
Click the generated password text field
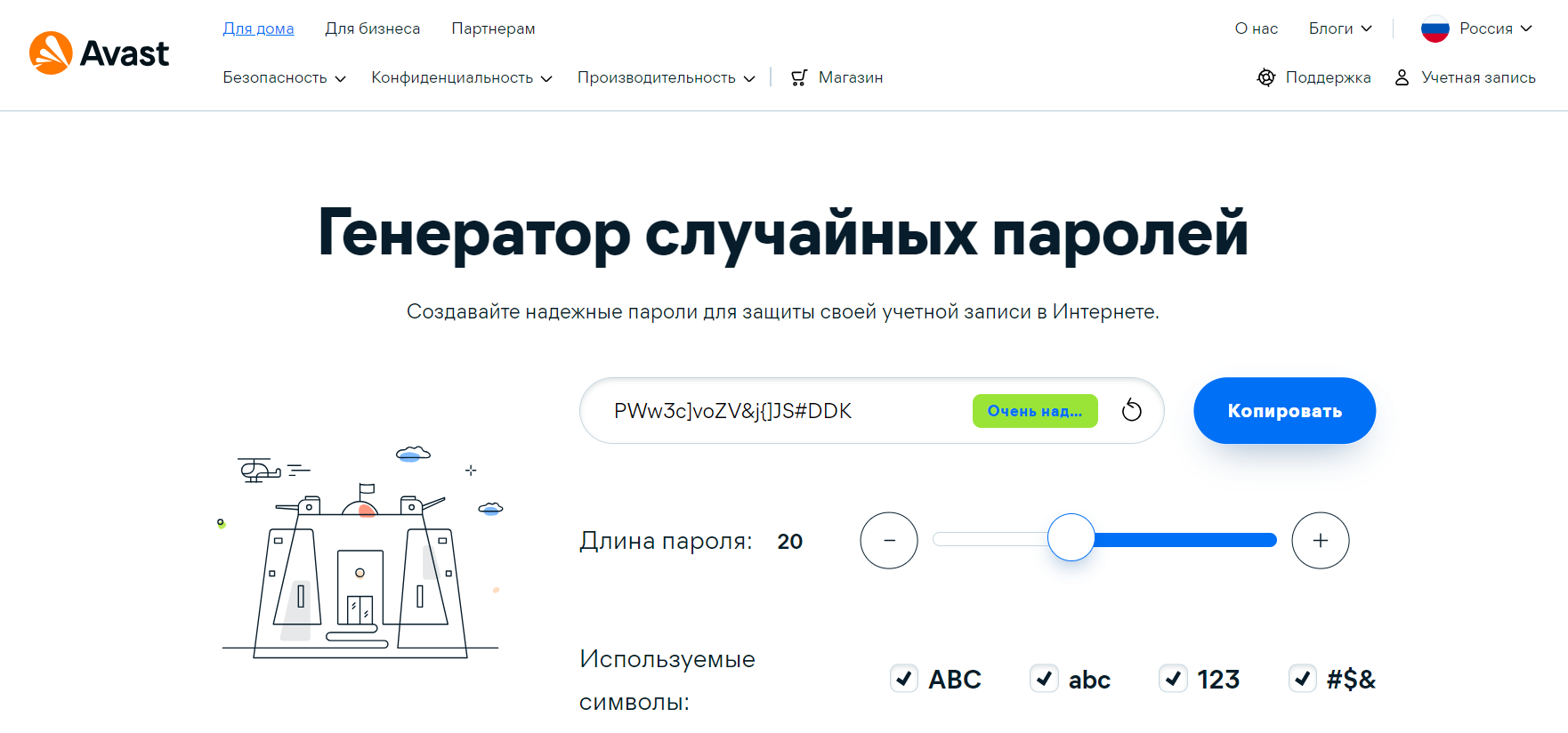(x=871, y=410)
